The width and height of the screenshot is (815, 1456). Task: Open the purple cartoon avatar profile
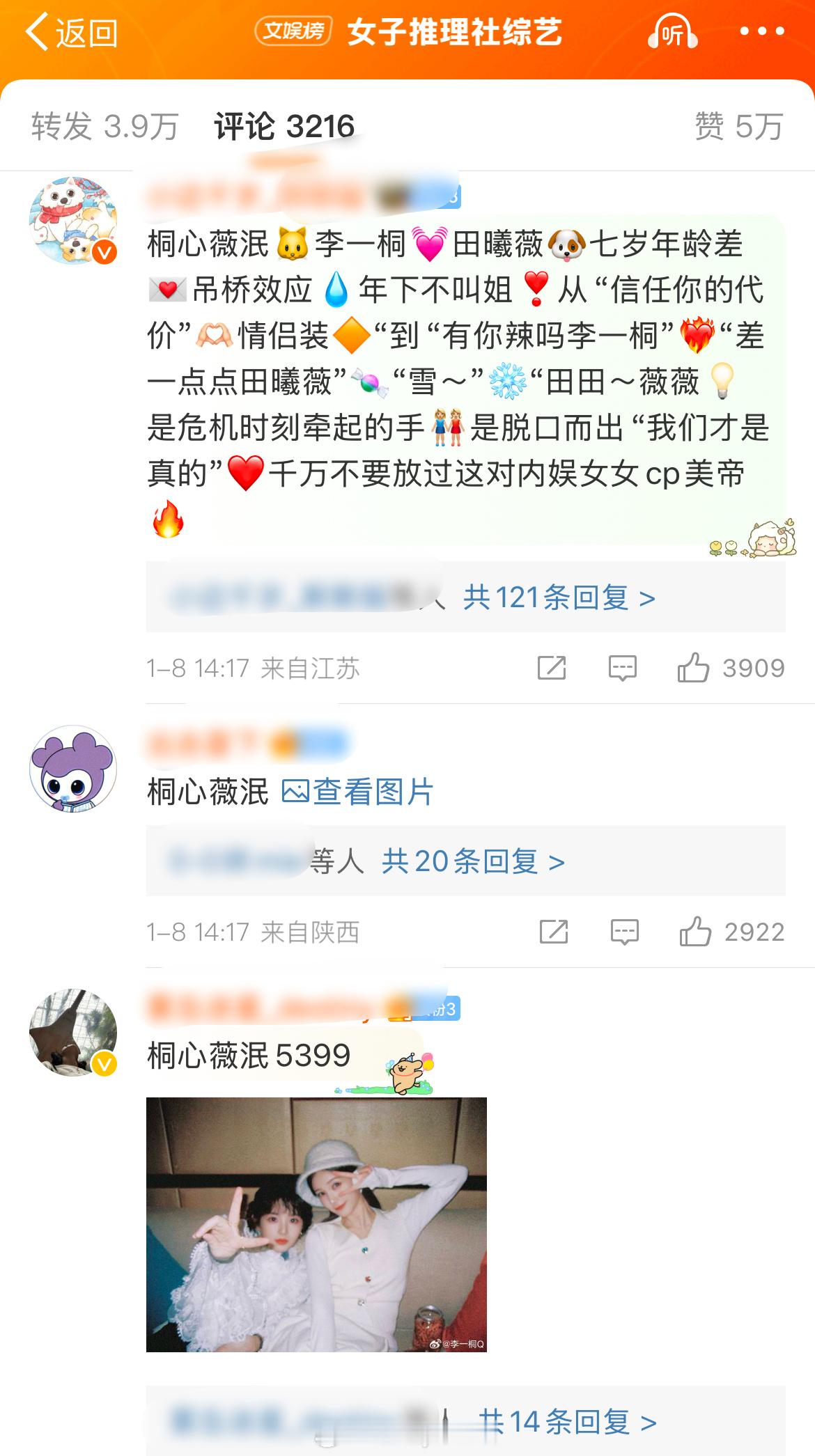tap(73, 769)
